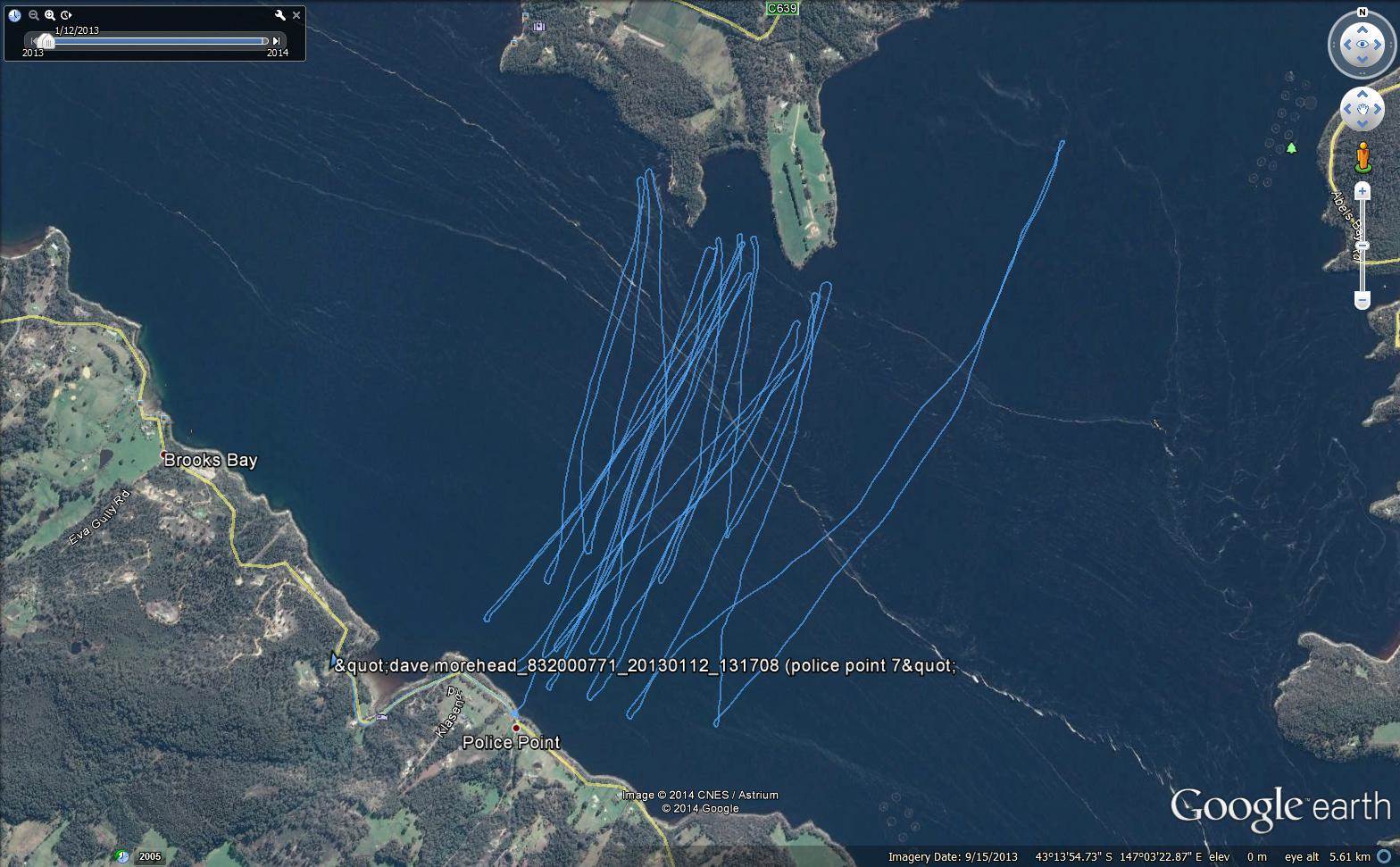
Task: Select the Police Point placemark
Action: click(x=516, y=728)
